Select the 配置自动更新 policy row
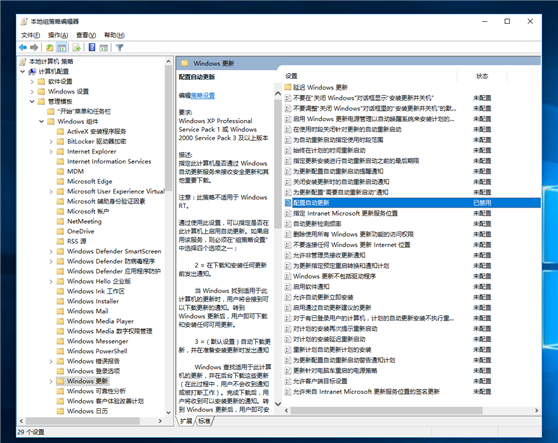Image resolution: width=558 pixels, height=443 pixels. tap(412, 203)
